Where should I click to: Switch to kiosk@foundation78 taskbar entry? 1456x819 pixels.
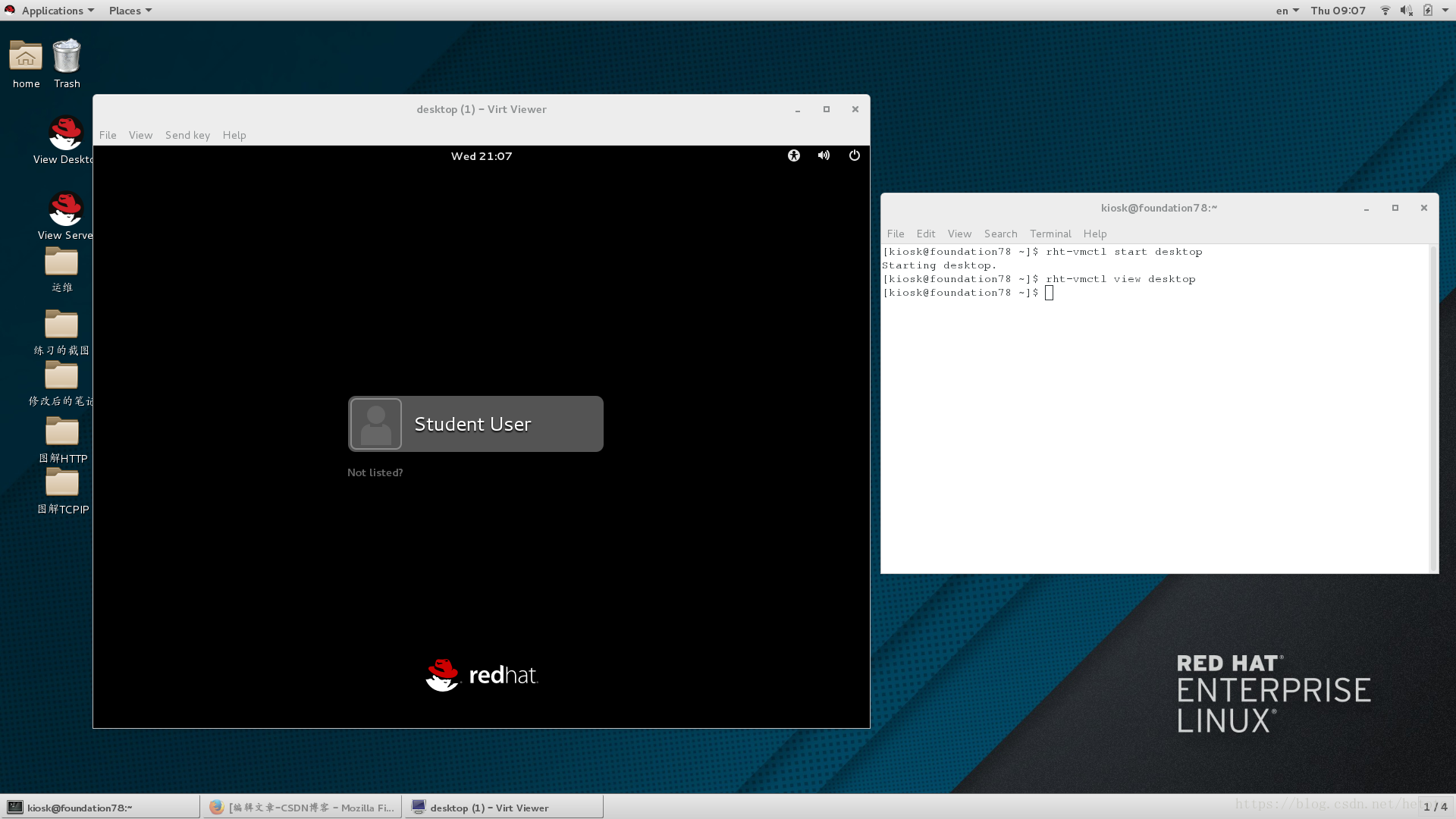100,807
